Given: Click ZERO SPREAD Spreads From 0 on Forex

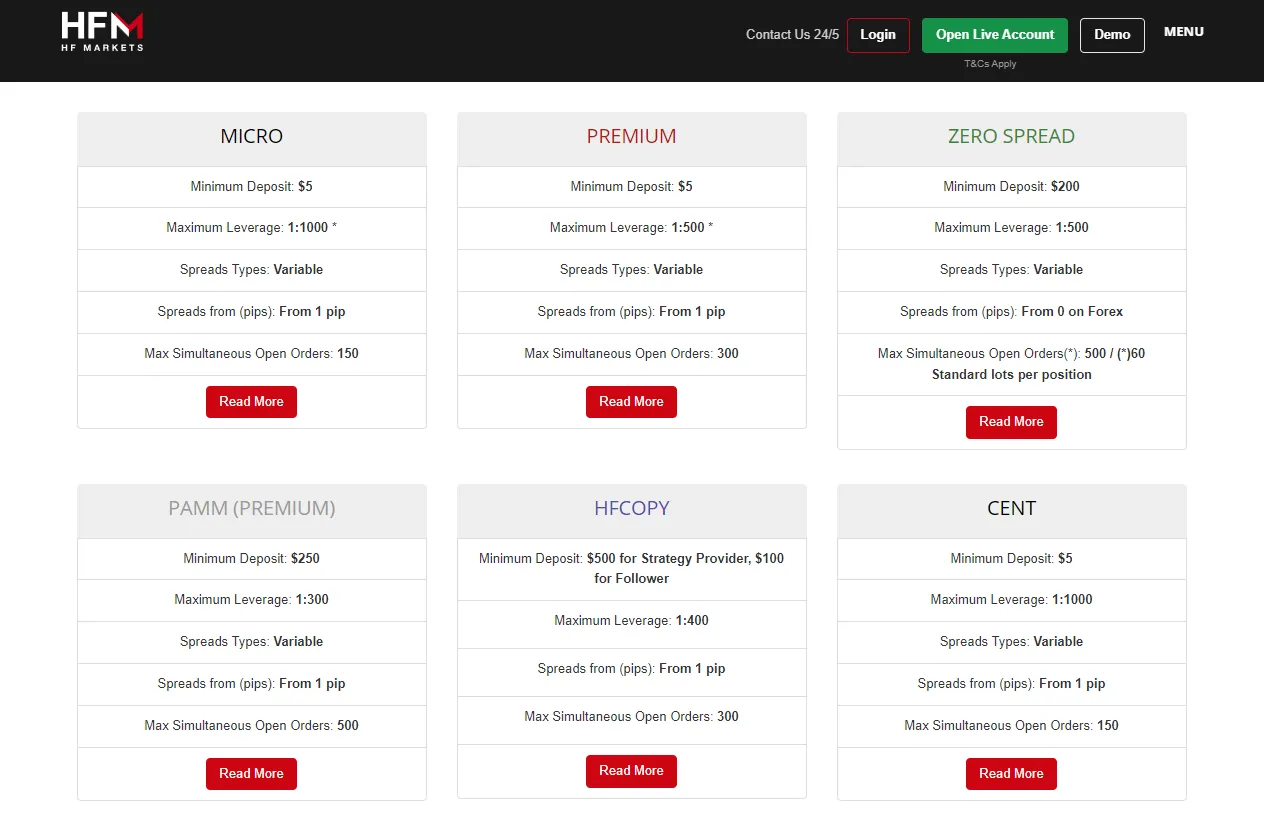Looking at the screenshot, I should click(x=1012, y=312).
